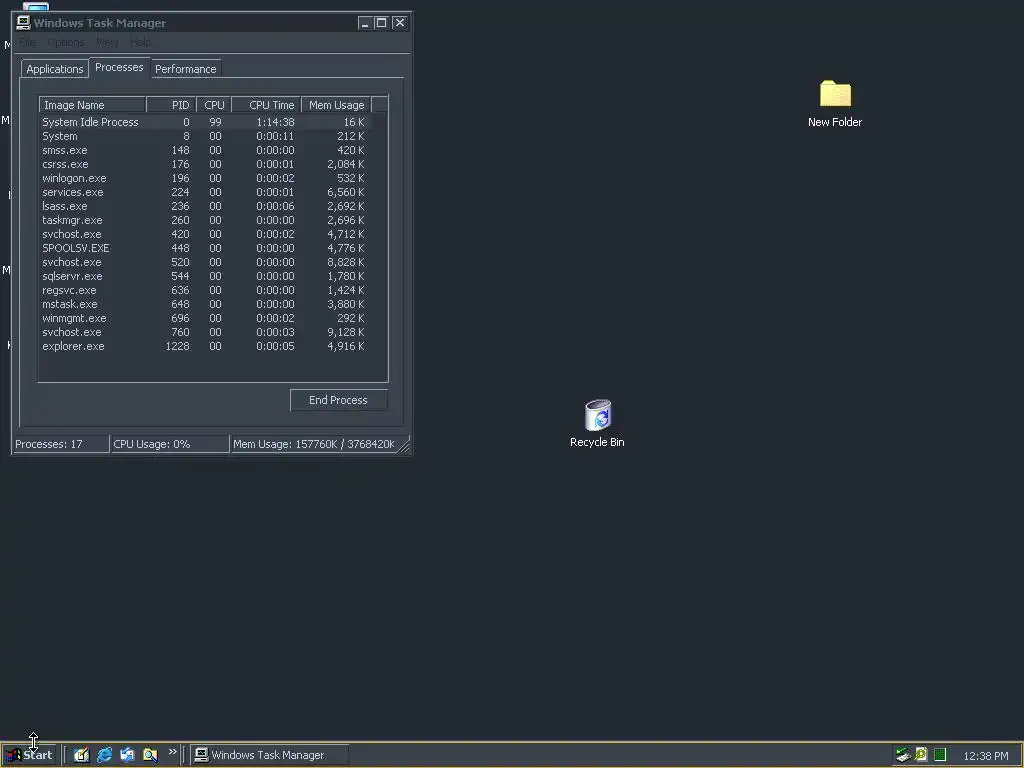
Task: Select the Recycle Bin desktop icon
Action: [597, 423]
